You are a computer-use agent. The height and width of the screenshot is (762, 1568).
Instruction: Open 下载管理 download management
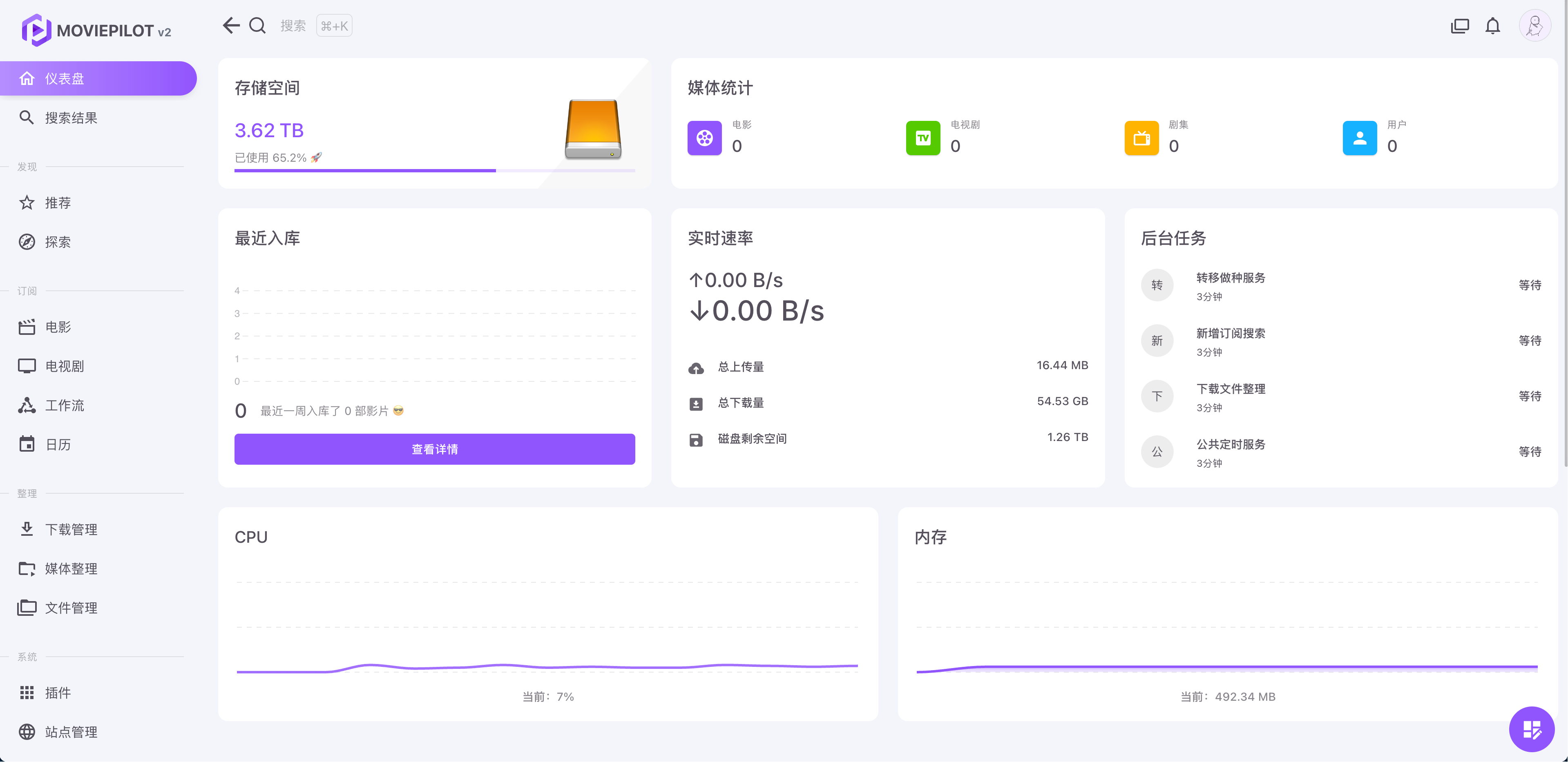98,530
